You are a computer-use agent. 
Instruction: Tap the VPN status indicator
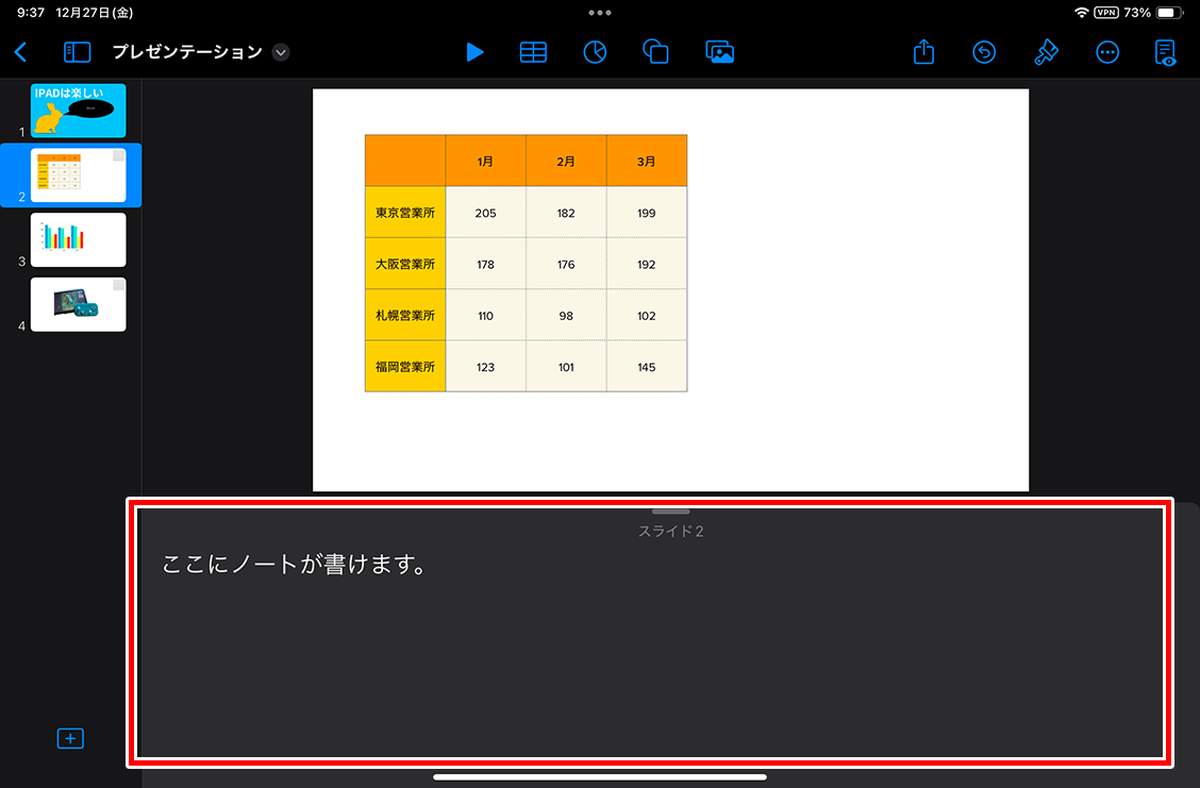click(1106, 12)
